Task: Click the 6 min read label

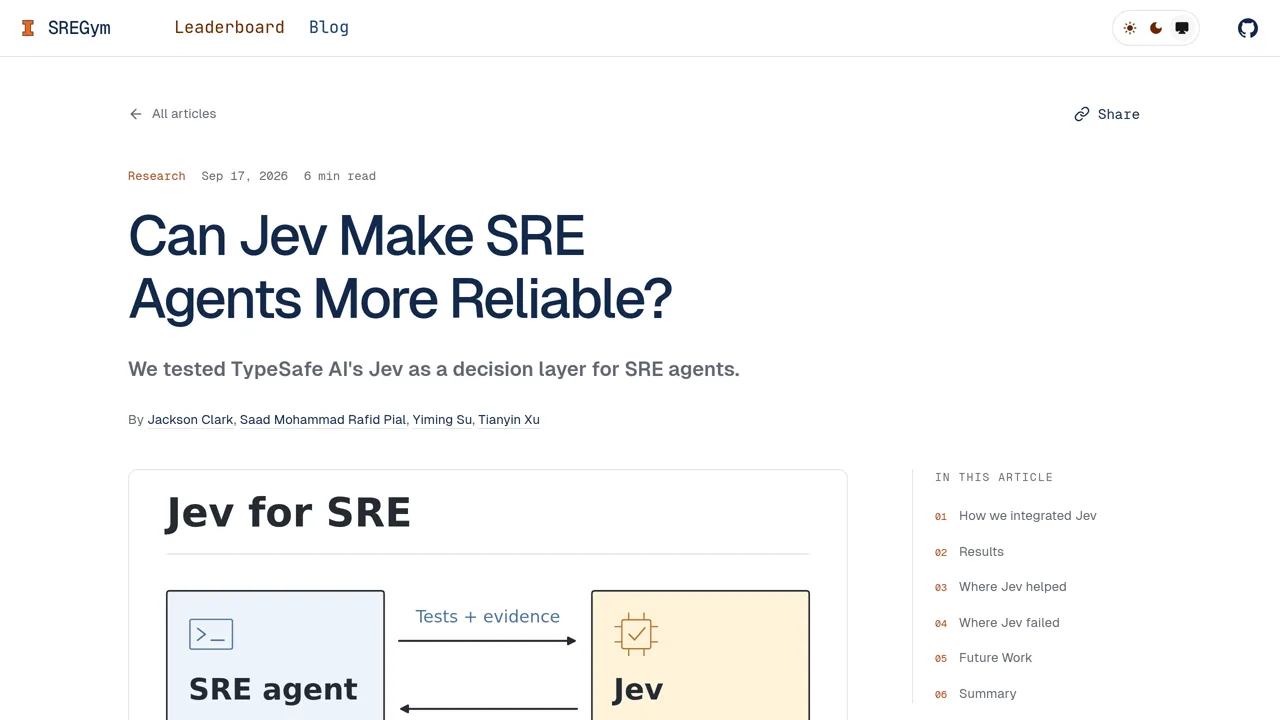Action: pyautogui.click(x=340, y=176)
